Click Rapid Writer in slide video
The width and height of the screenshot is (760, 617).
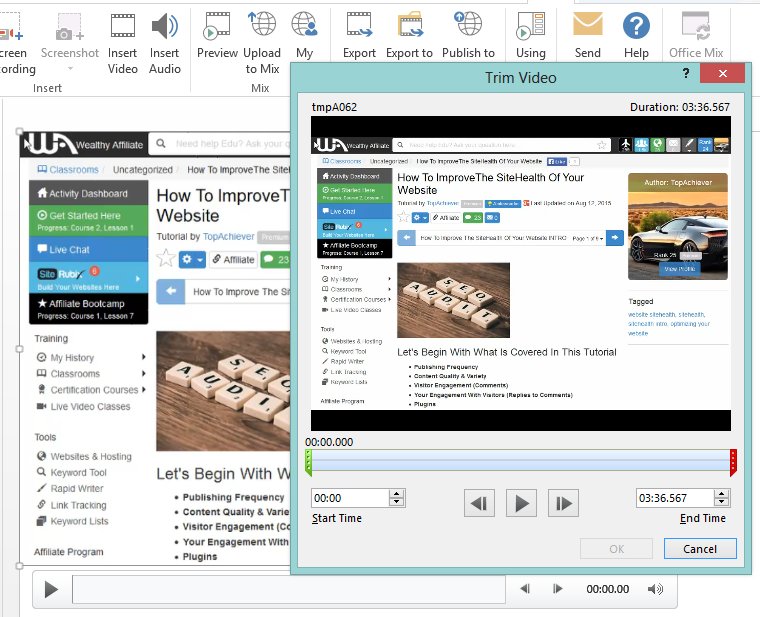pyautogui.click(x=70, y=488)
